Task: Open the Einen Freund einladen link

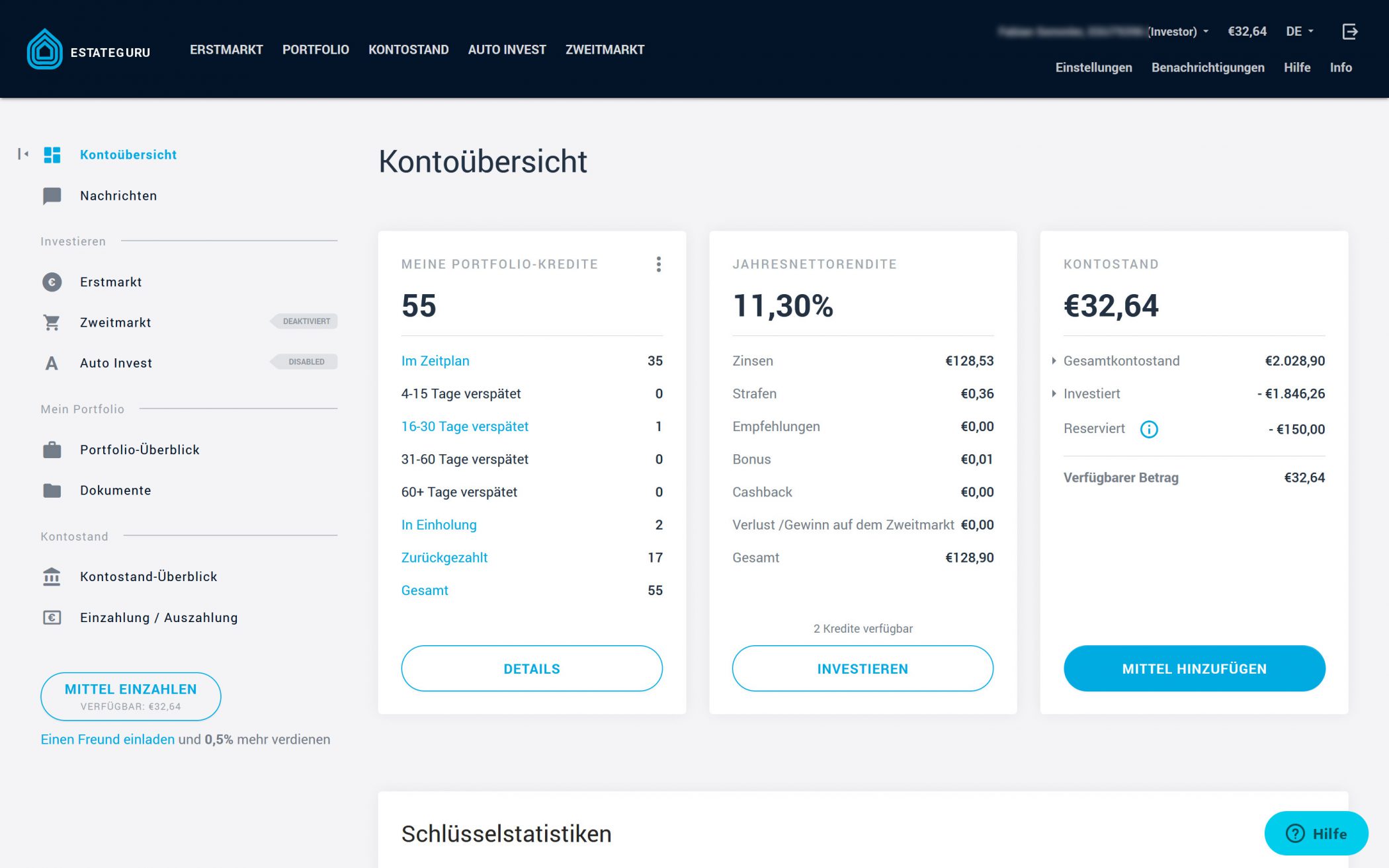Action: (106, 739)
